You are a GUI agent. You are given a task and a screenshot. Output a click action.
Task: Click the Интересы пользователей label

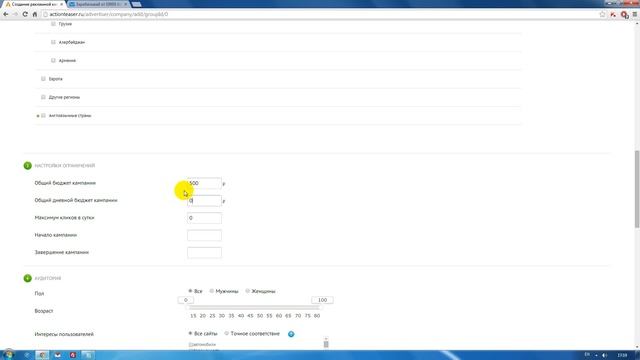click(64, 334)
